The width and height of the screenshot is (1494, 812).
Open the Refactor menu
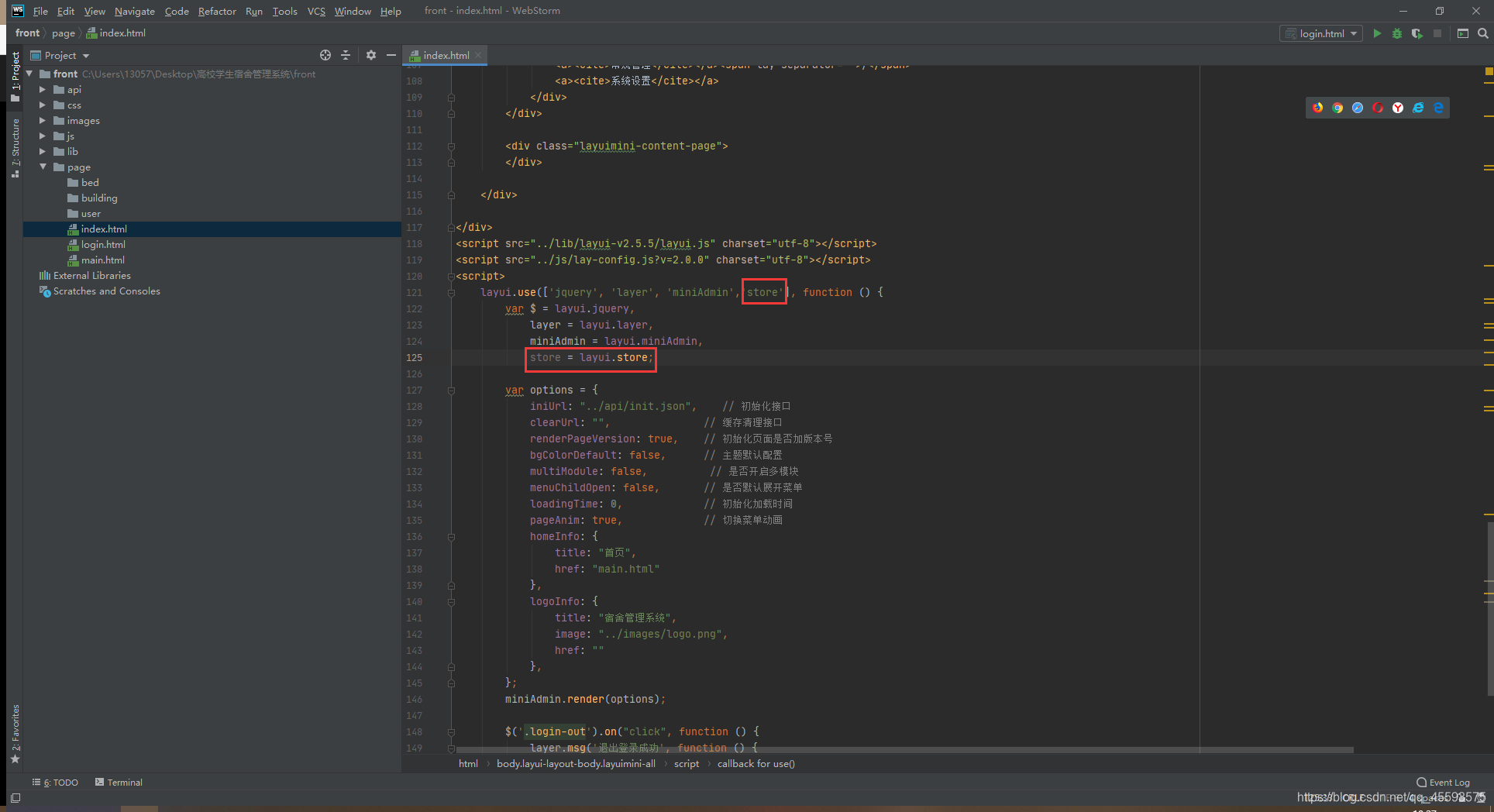coord(217,11)
